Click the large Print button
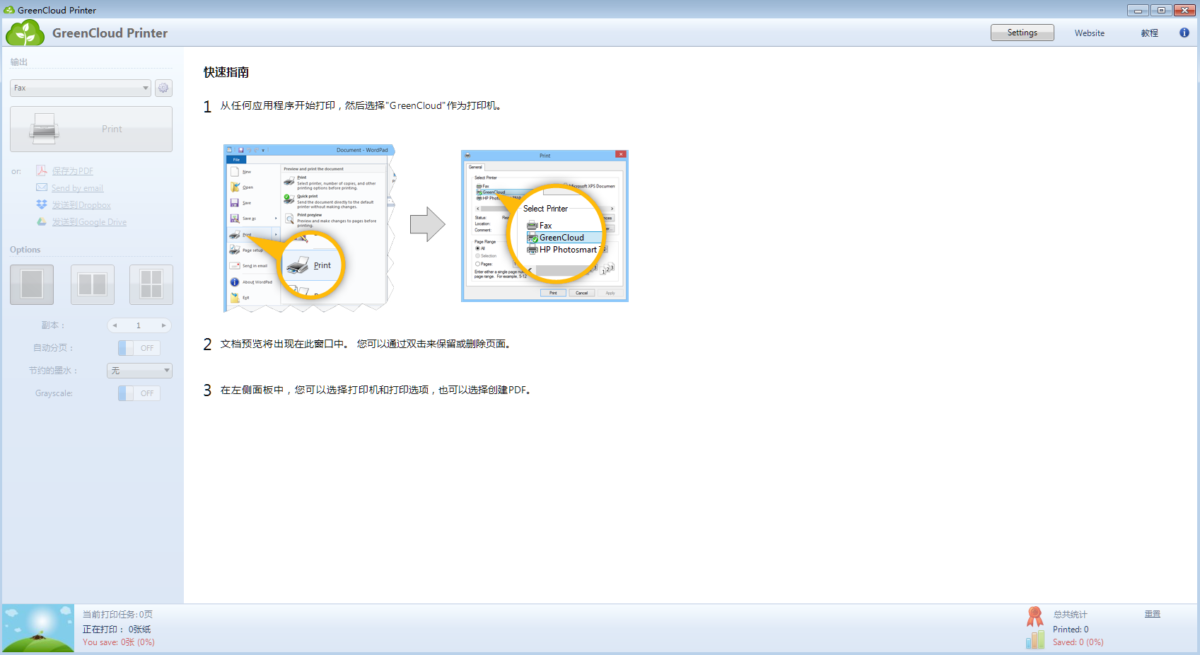The image size is (1200, 655). click(92, 129)
